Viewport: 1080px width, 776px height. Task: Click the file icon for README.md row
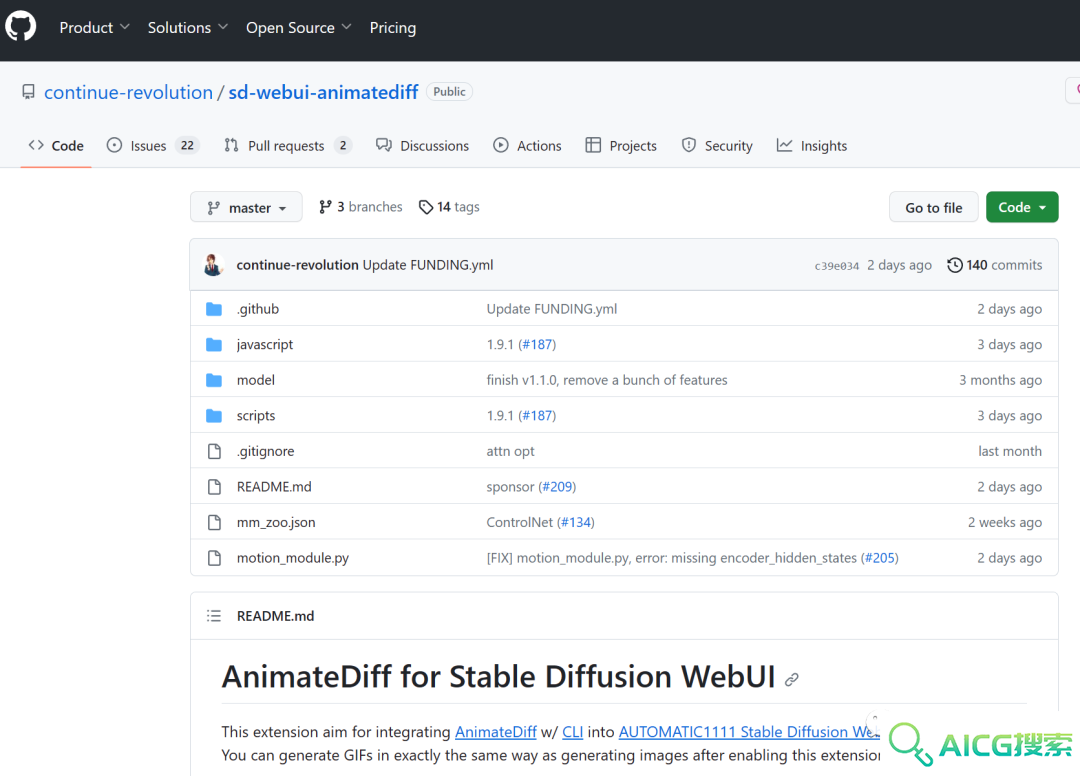214,487
